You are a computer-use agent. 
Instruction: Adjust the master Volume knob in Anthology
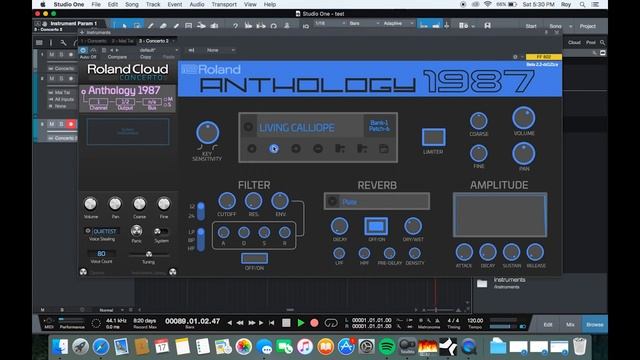pos(524,118)
